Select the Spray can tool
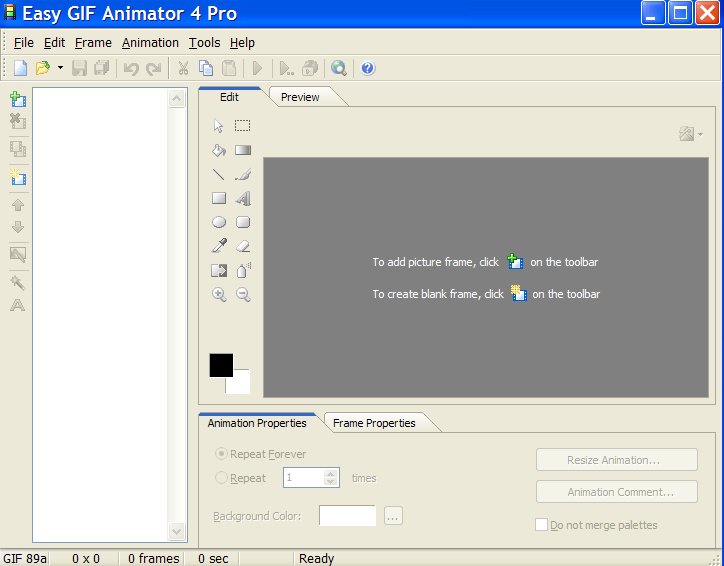This screenshot has width=724, height=566. click(243, 270)
